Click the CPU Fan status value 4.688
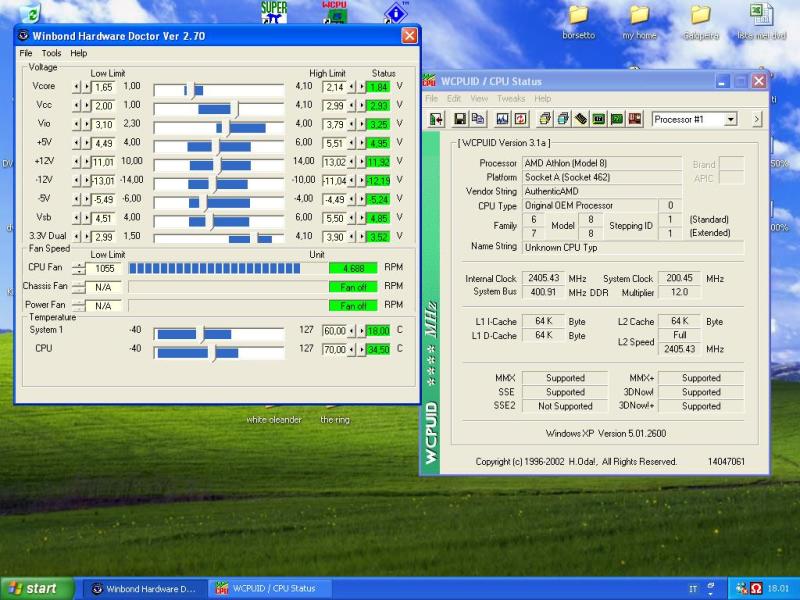The width and height of the screenshot is (800, 600). click(x=353, y=268)
